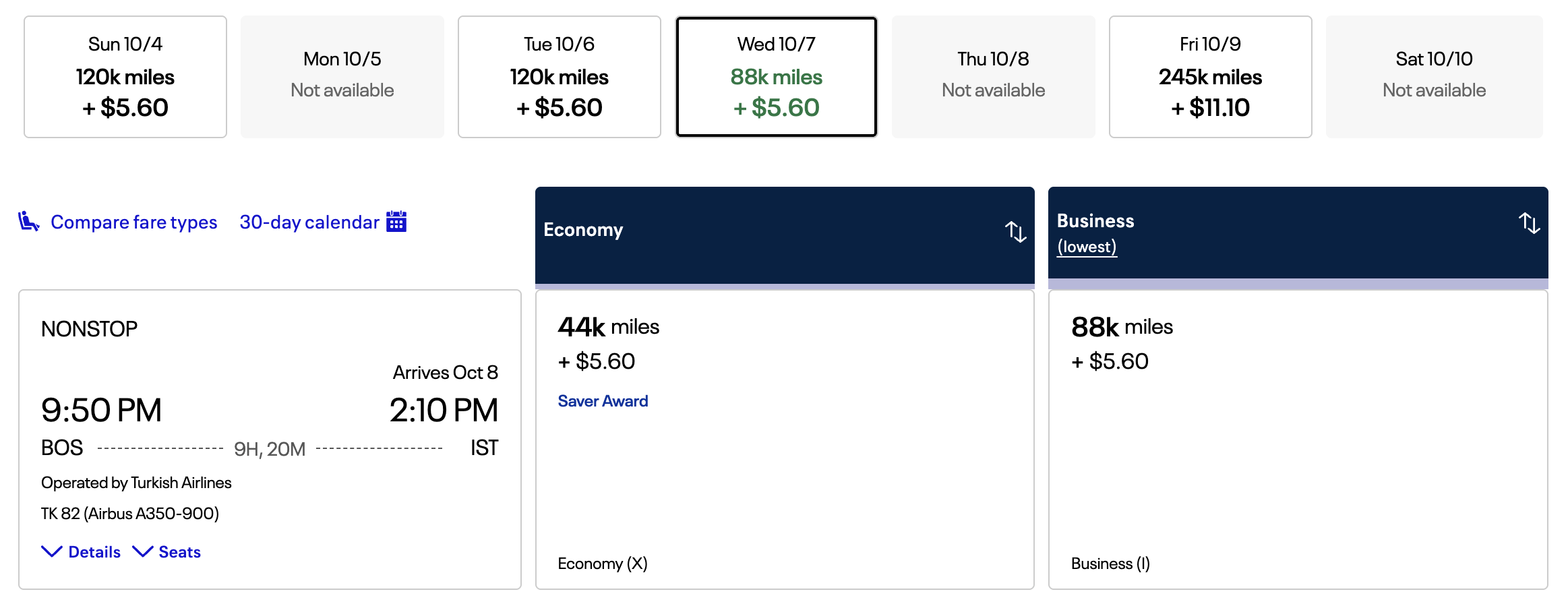Click the sort arrows in the Business column header

pyautogui.click(x=1528, y=223)
